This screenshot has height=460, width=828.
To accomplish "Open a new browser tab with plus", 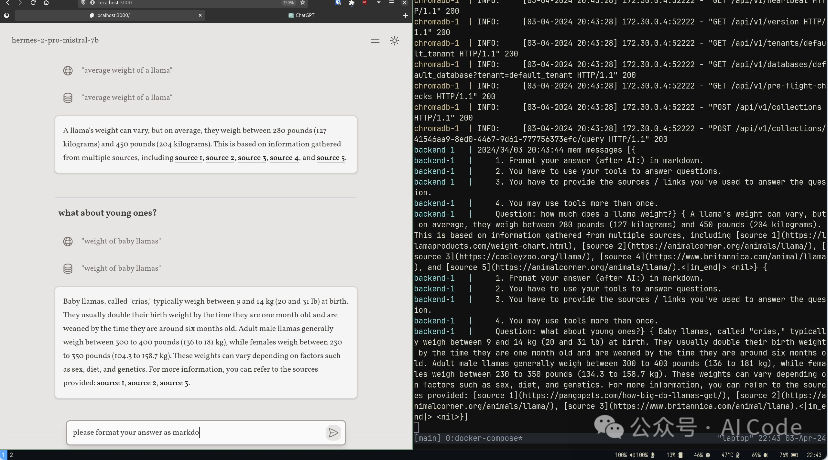I will [405, 16].
